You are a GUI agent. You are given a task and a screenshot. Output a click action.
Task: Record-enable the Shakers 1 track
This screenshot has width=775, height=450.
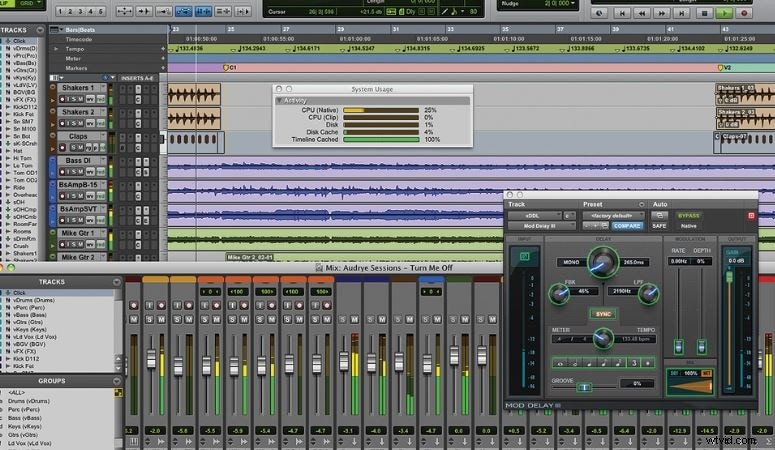pos(62,98)
